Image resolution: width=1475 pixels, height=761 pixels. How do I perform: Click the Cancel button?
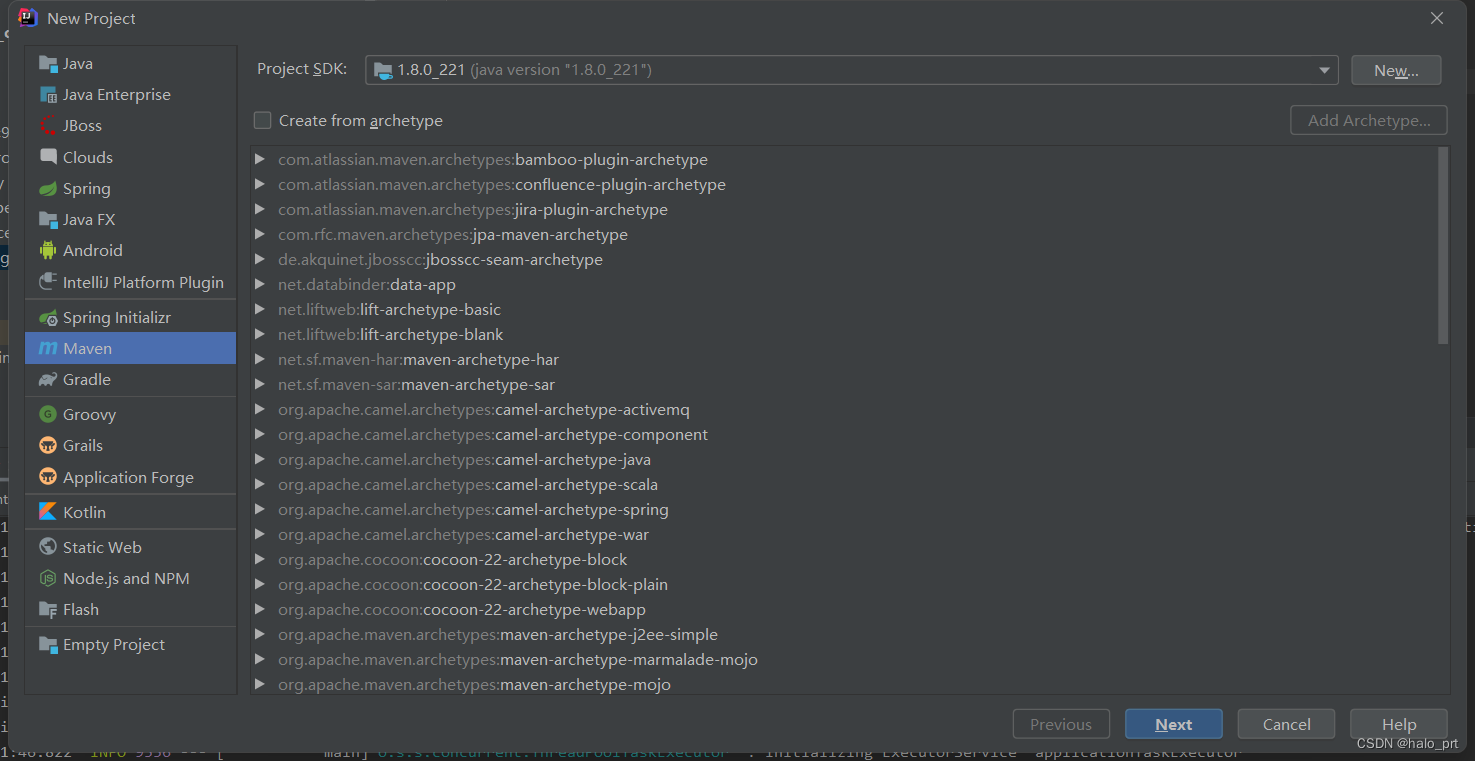(1286, 725)
